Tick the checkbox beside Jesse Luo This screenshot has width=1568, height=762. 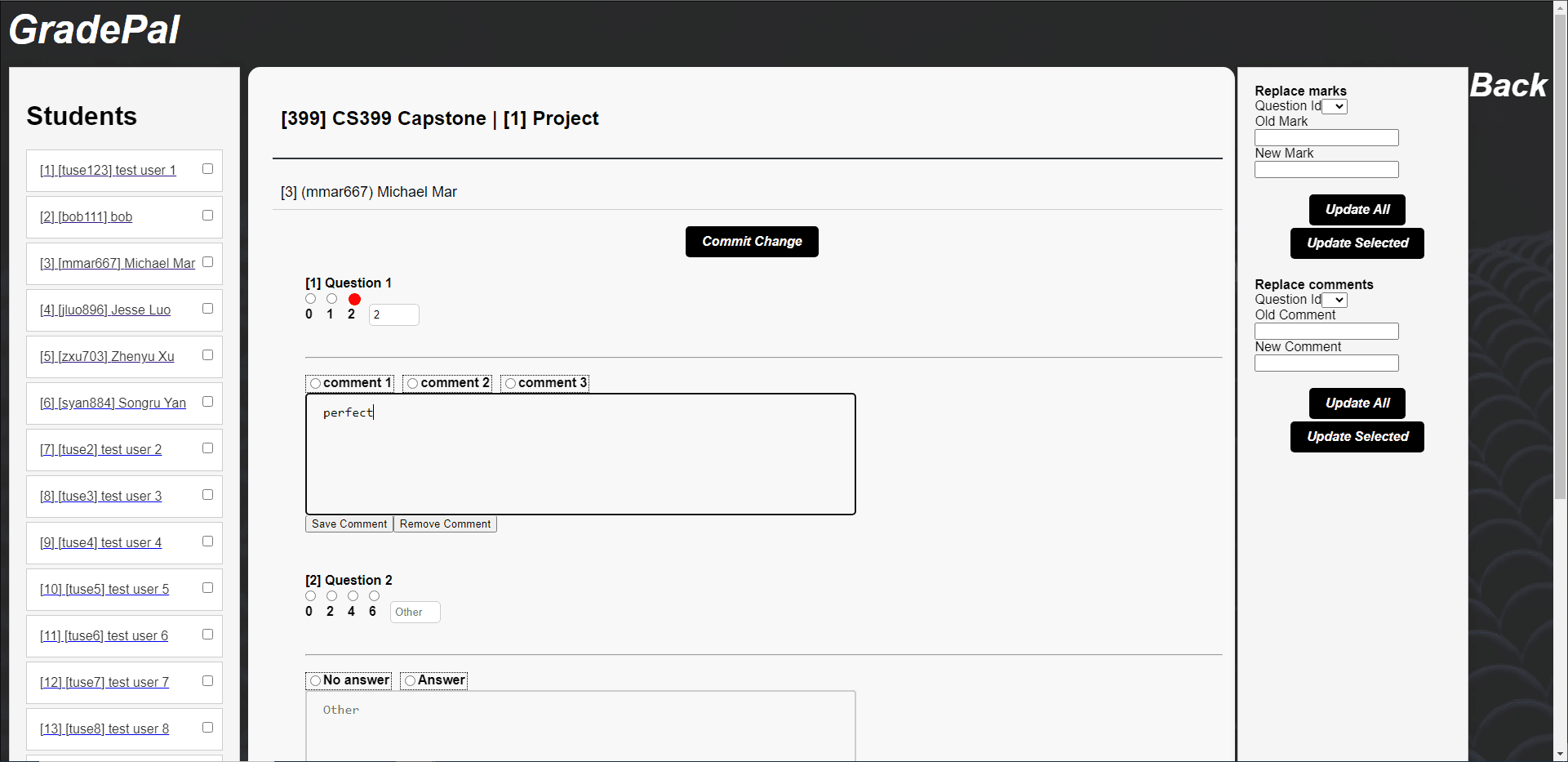pos(207,309)
